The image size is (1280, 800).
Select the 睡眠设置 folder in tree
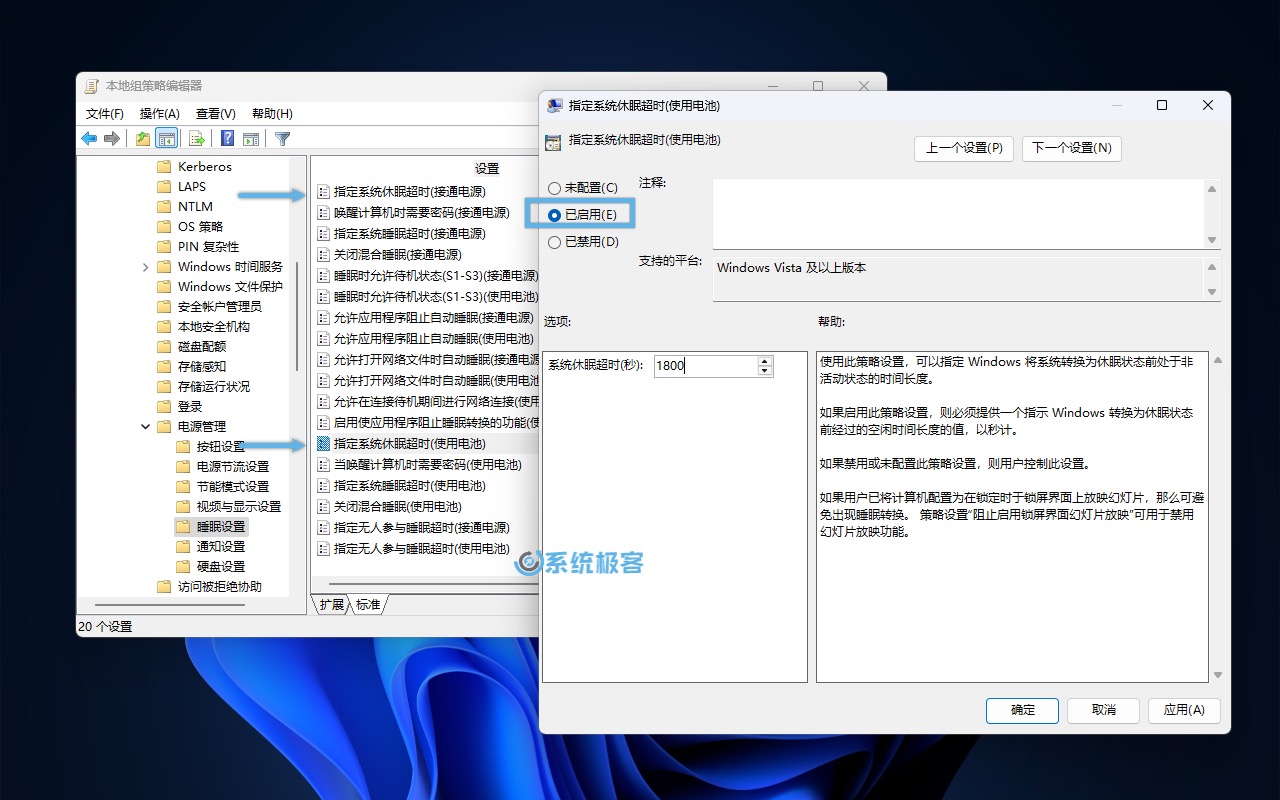tap(220, 527)
